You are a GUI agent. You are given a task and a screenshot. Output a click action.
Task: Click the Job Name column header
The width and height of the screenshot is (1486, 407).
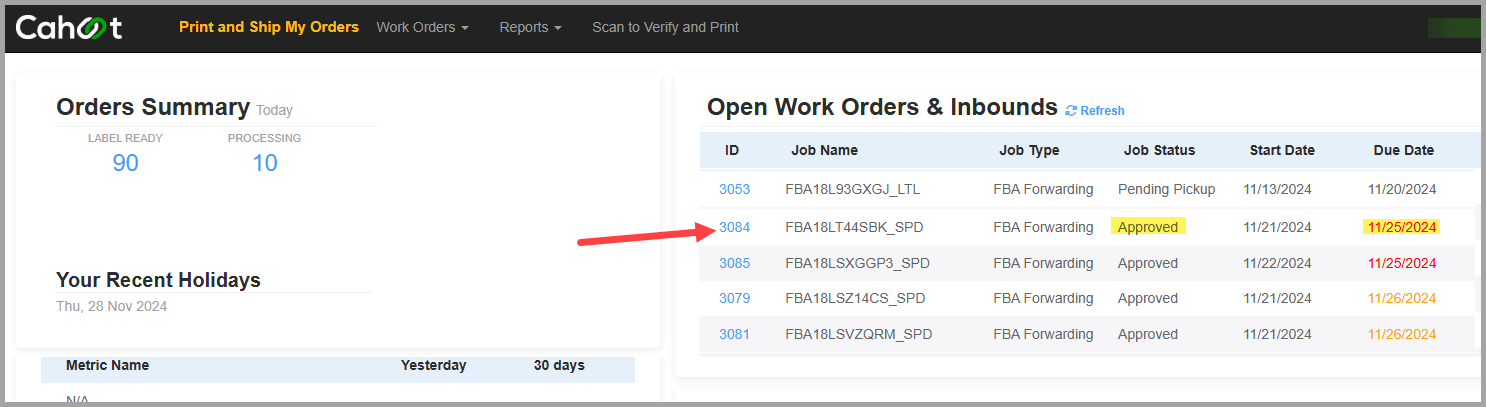point(824,150)
